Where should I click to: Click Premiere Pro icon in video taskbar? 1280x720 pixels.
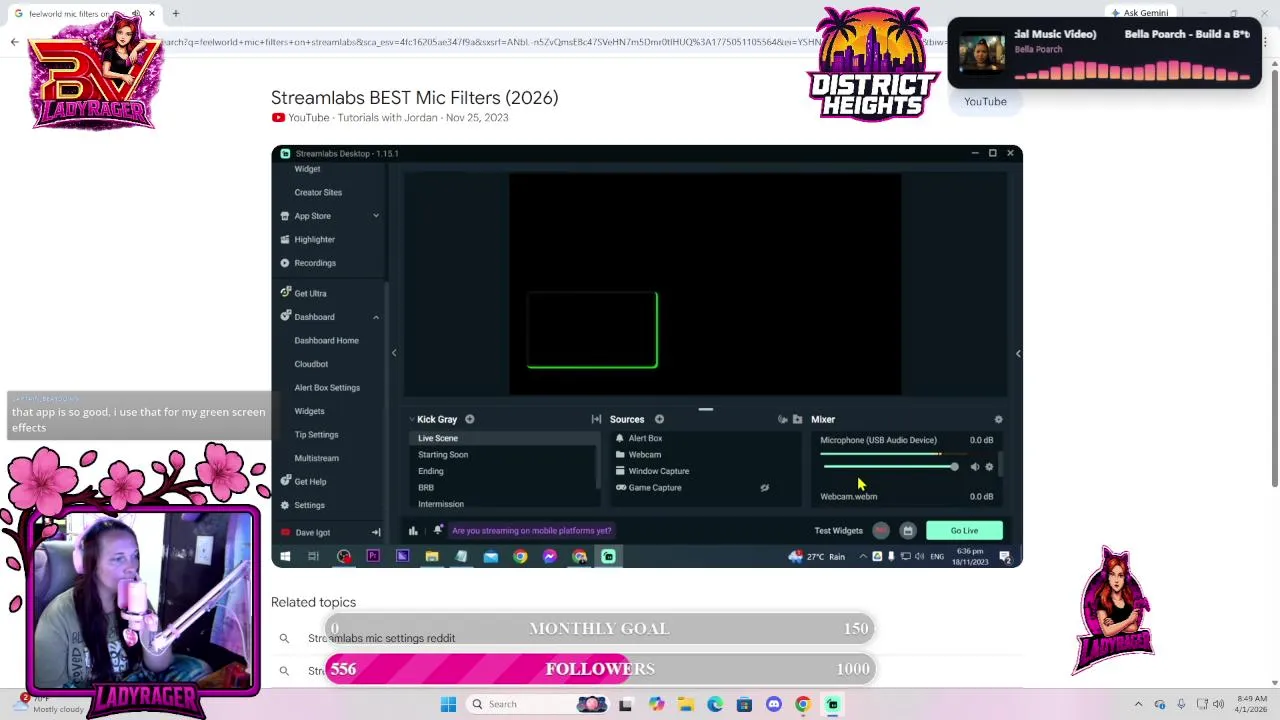[x=373, y=556]
